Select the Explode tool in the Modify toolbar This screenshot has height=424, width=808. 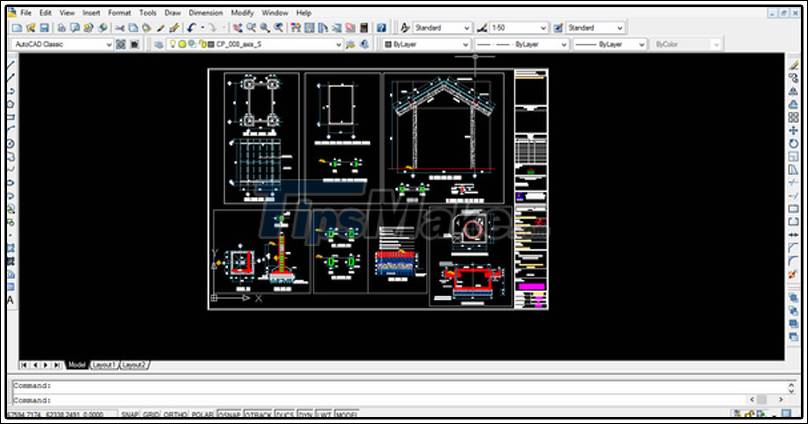click(794, 274)
